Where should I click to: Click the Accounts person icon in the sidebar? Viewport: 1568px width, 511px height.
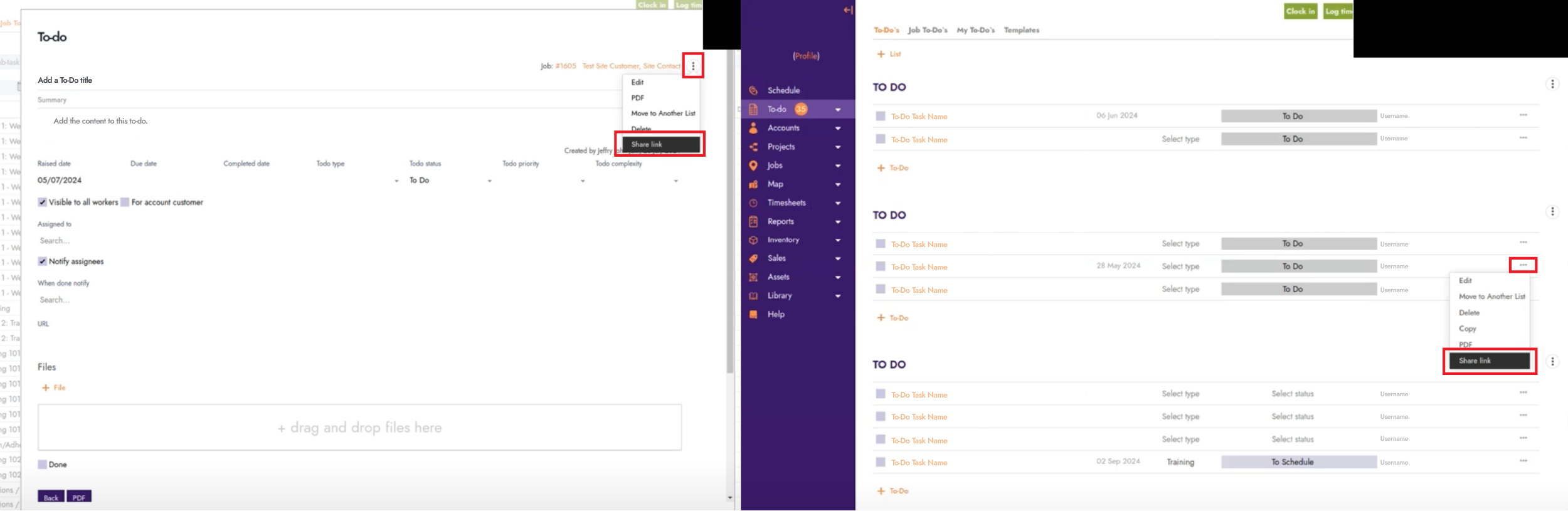point(753,128)
